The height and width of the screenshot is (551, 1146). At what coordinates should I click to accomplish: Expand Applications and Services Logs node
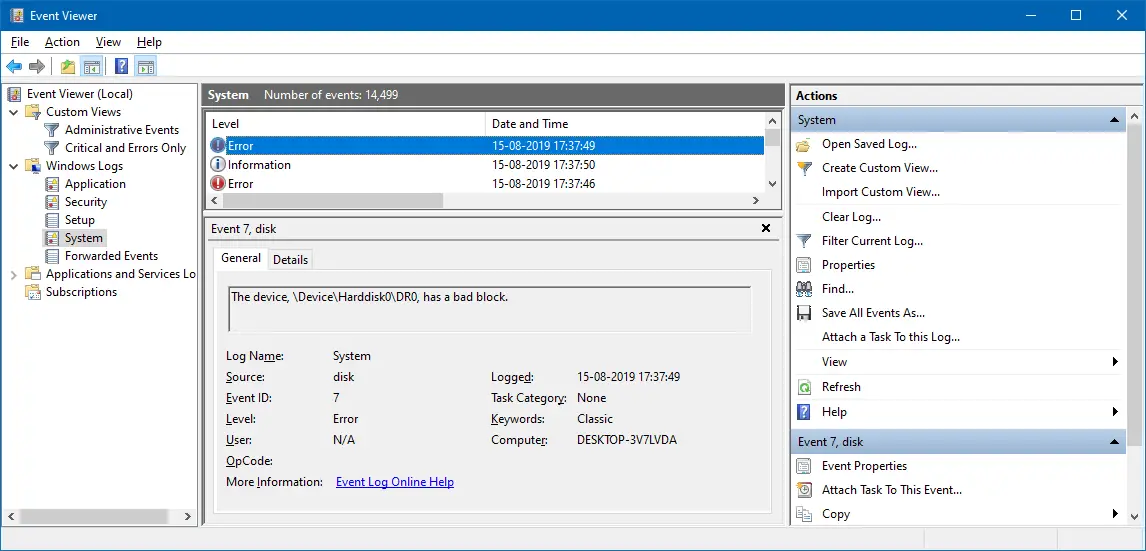click(x=14, y=274)
